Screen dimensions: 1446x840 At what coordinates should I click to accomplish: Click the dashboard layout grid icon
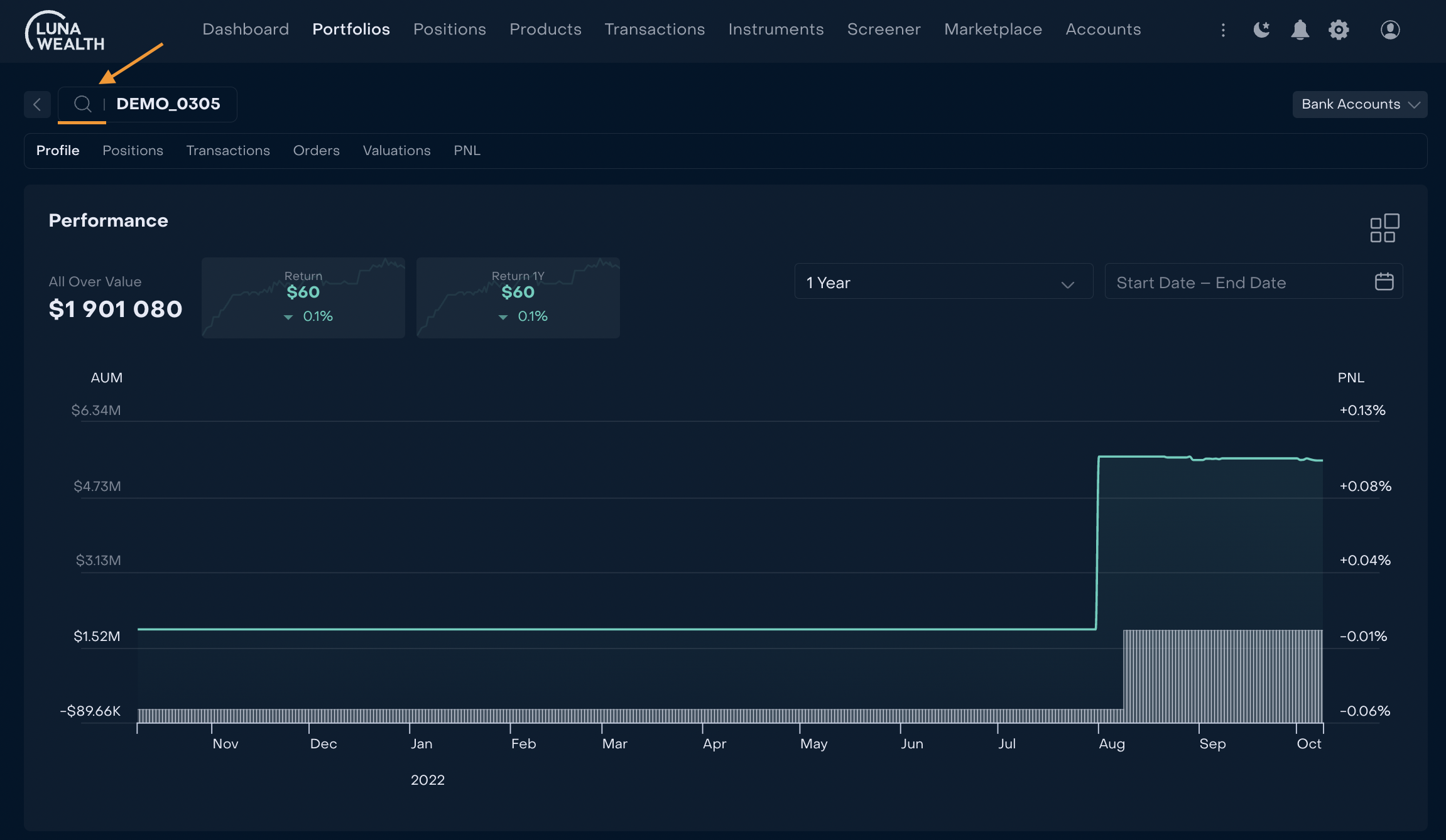pos(1384,228)
